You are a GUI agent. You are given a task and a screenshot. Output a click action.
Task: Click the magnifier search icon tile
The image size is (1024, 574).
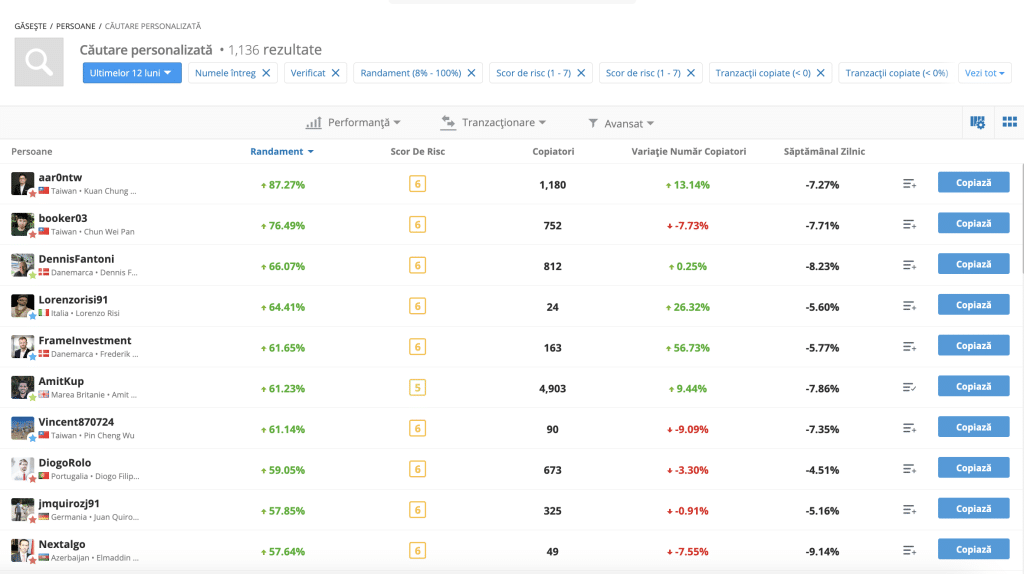39,62
